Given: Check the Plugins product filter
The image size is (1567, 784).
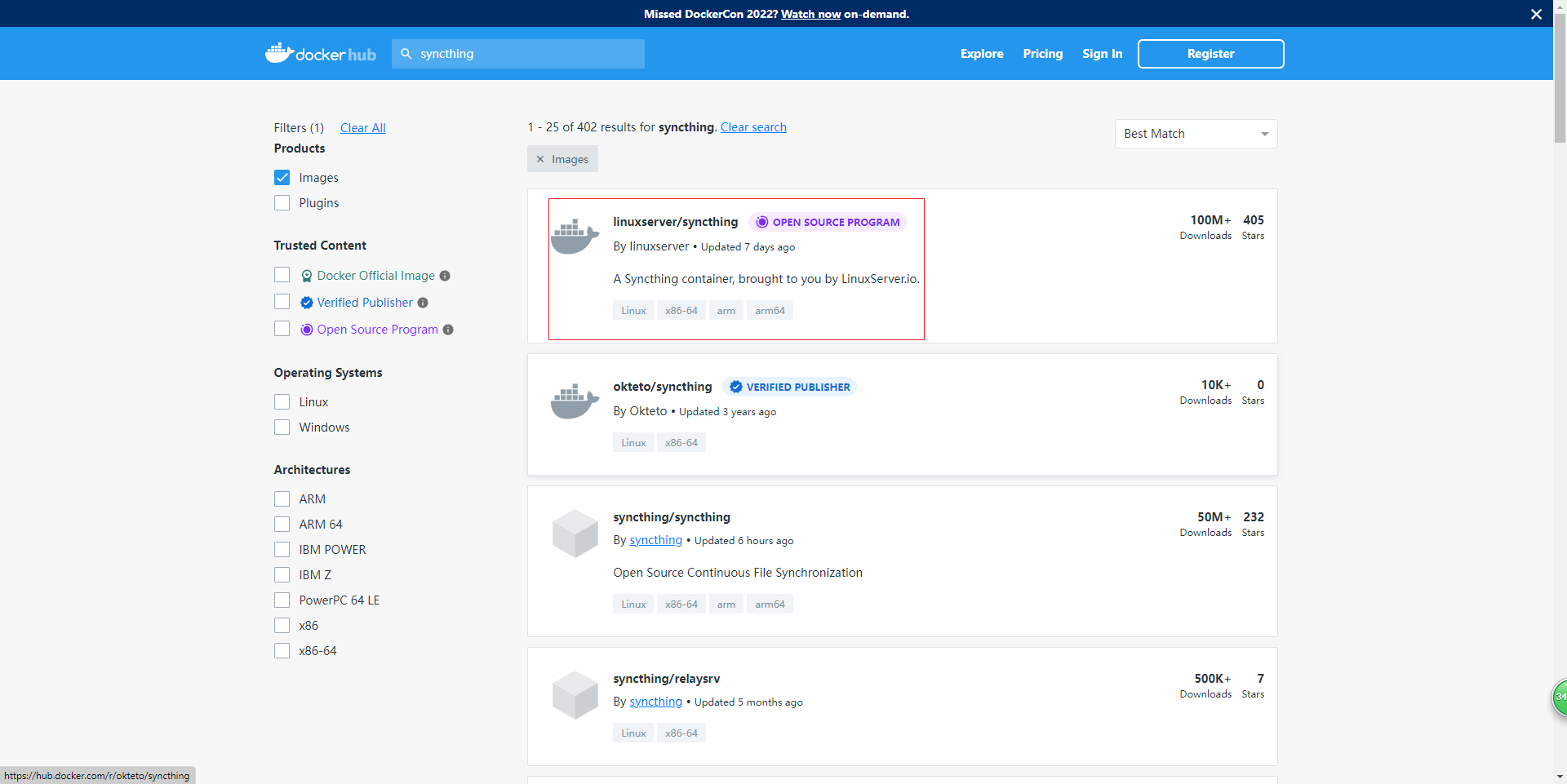Looking at the screenshot, I should click(x=282, y=203).
